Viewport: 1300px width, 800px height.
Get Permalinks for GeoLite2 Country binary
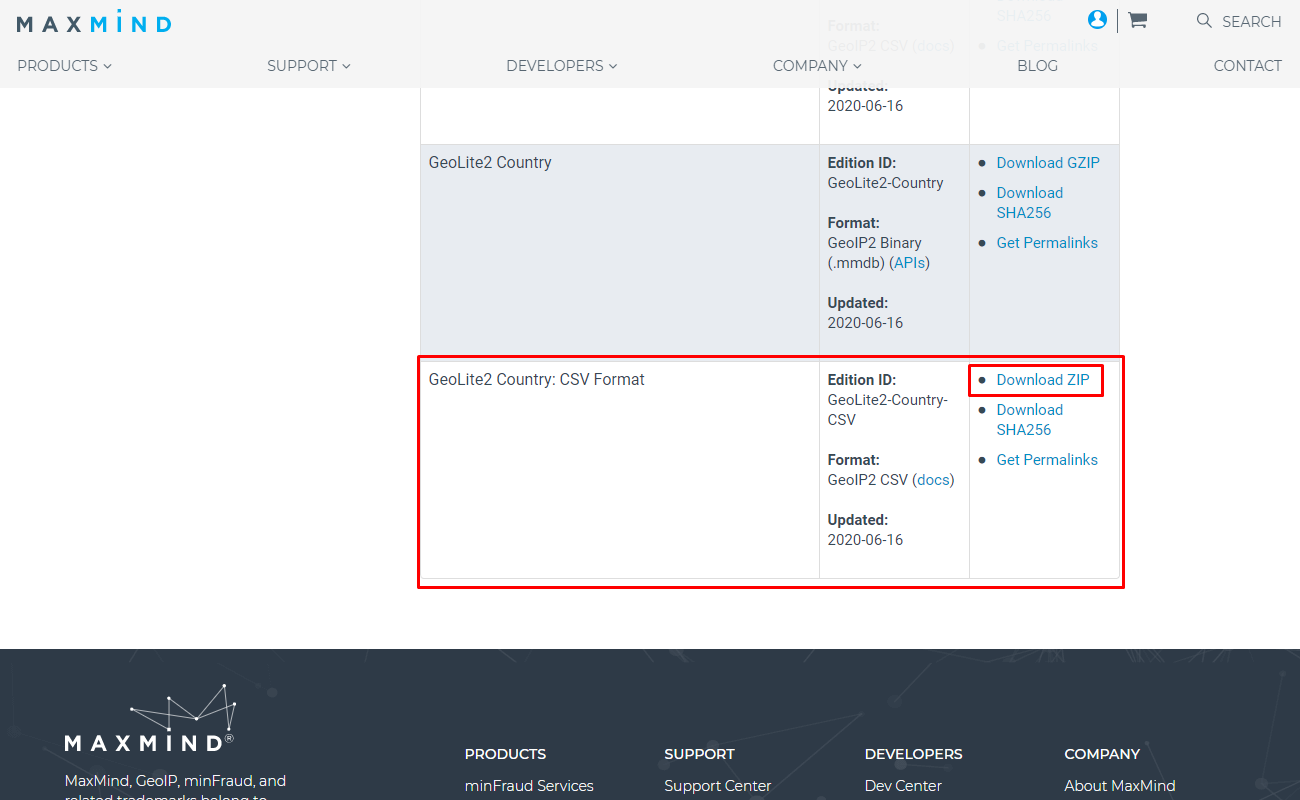[x=1047, y=243]
